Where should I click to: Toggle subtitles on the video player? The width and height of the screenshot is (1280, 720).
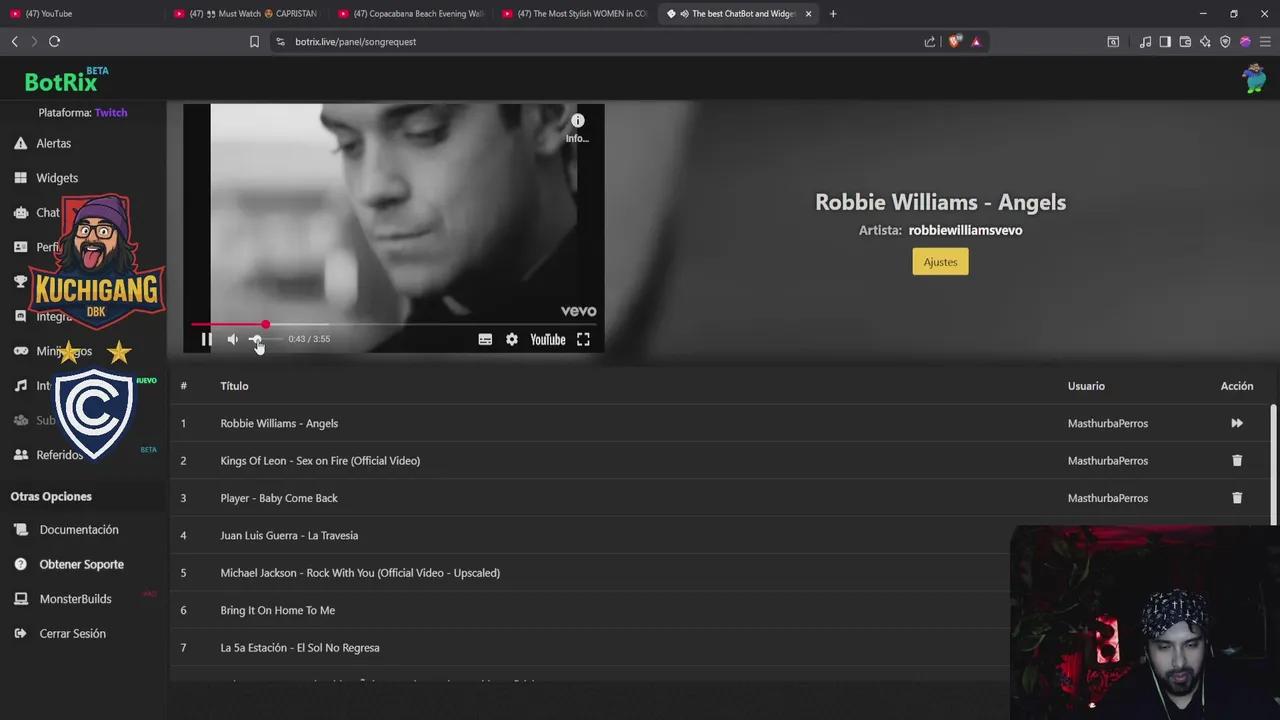485,339
